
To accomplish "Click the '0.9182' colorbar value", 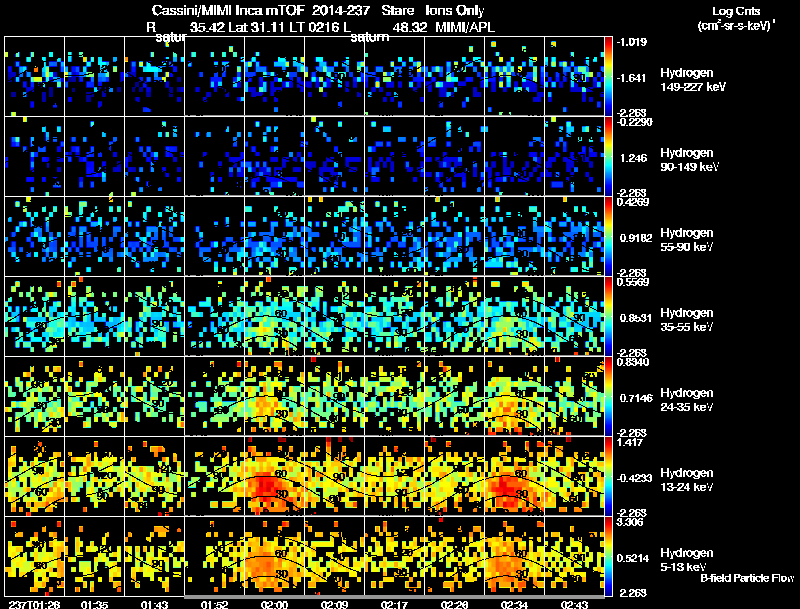I will [x=634, y=238].
